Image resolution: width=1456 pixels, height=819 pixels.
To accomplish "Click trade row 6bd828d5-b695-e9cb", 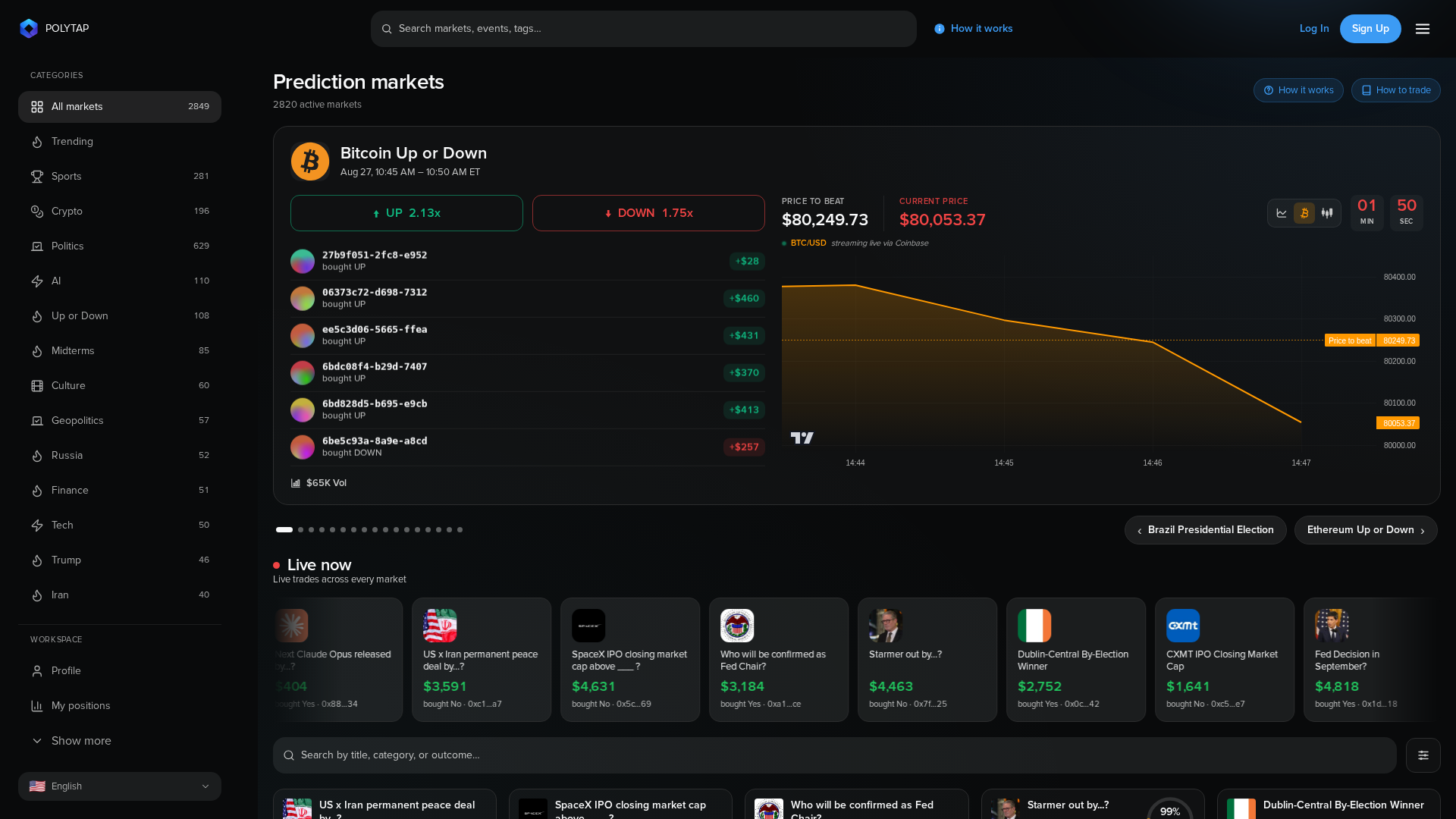I will (528, 409).
